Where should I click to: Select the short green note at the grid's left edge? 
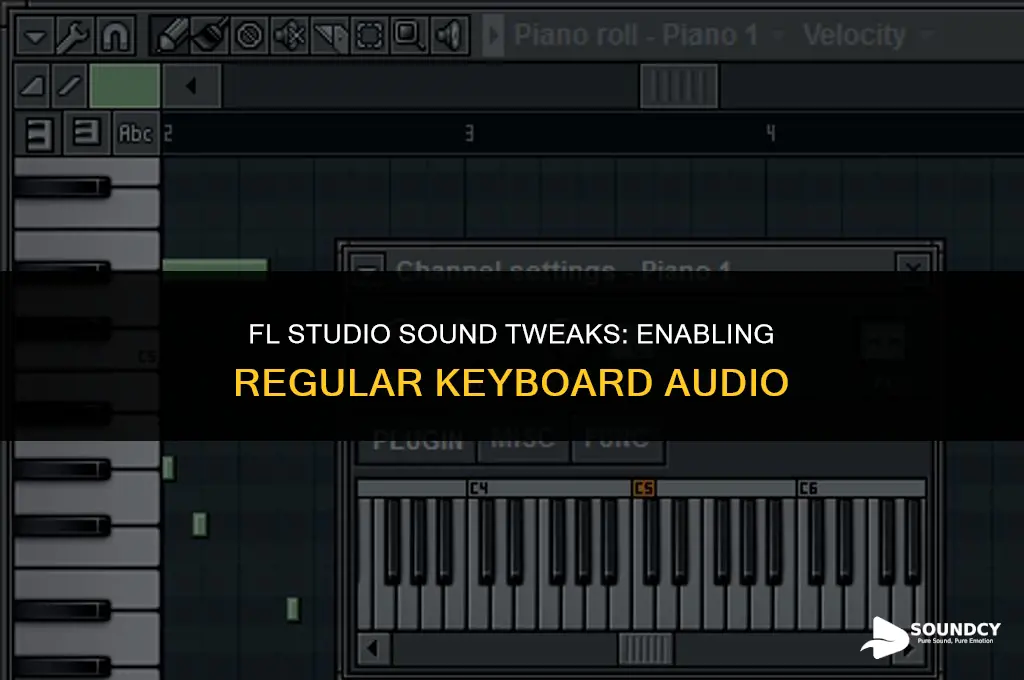[168, 468]
